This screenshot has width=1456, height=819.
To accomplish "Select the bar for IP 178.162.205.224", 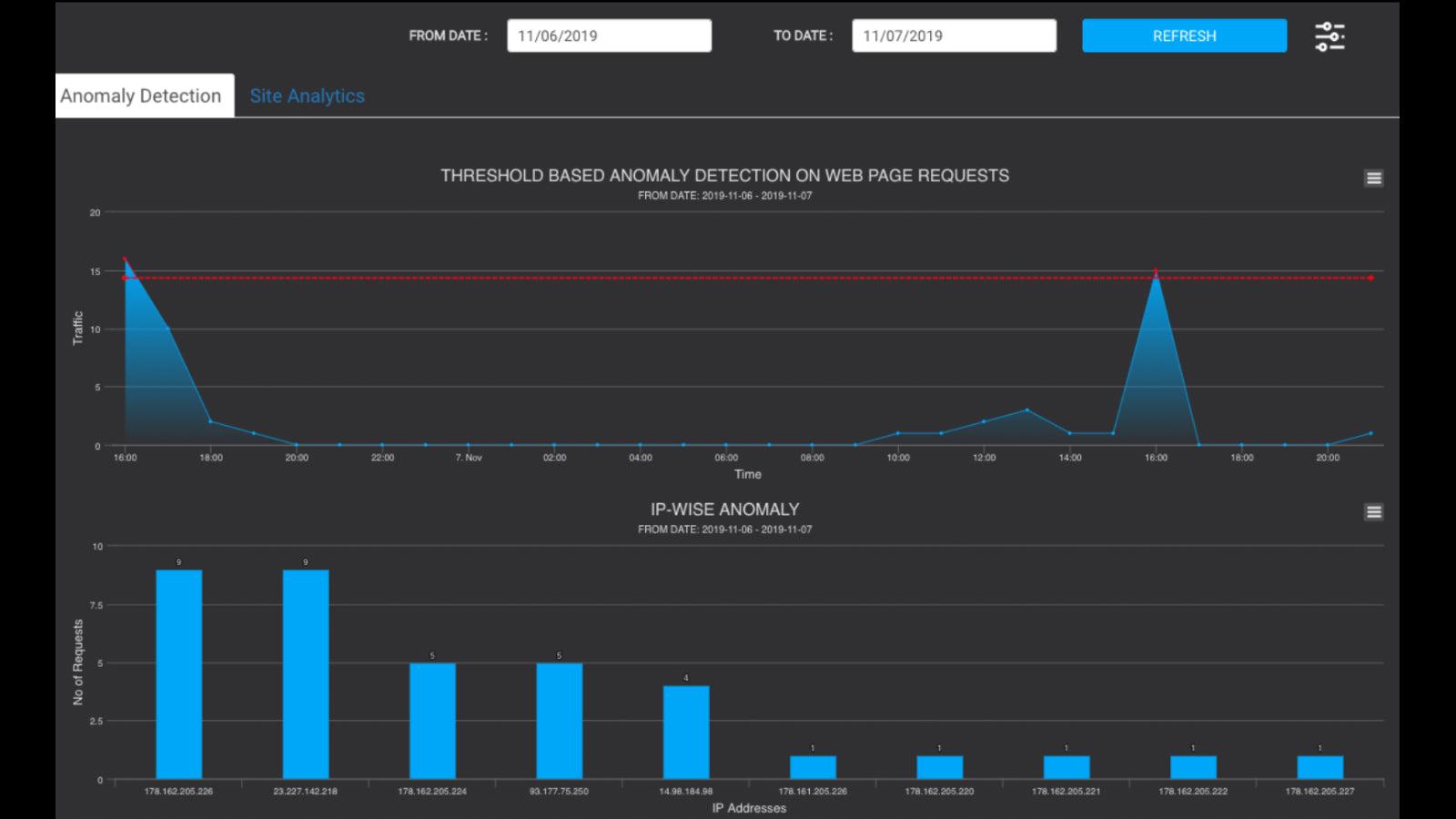I will tap(432, 719).
